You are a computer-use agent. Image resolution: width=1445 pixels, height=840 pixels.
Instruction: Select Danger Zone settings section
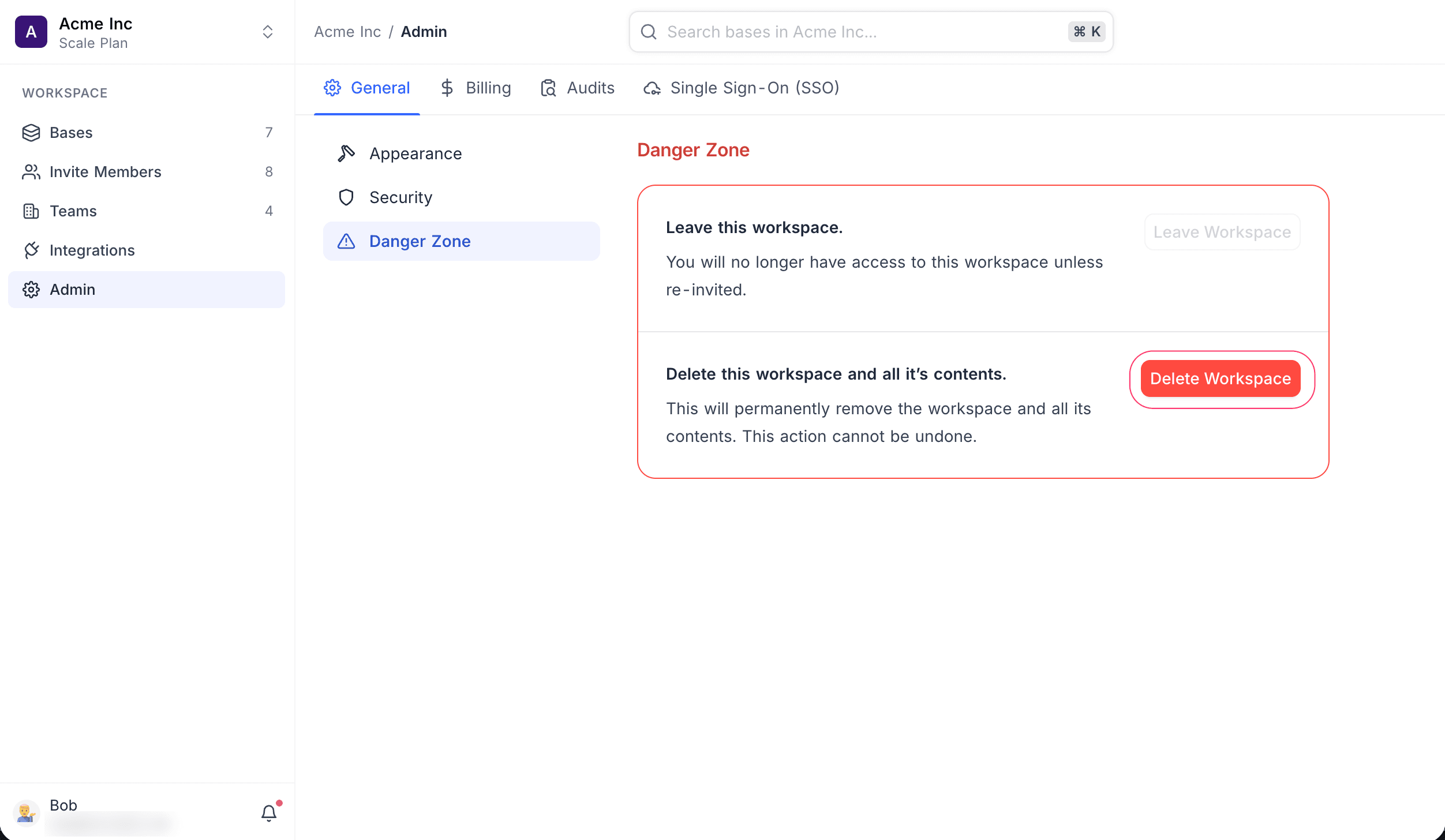[x=462, y=241]
